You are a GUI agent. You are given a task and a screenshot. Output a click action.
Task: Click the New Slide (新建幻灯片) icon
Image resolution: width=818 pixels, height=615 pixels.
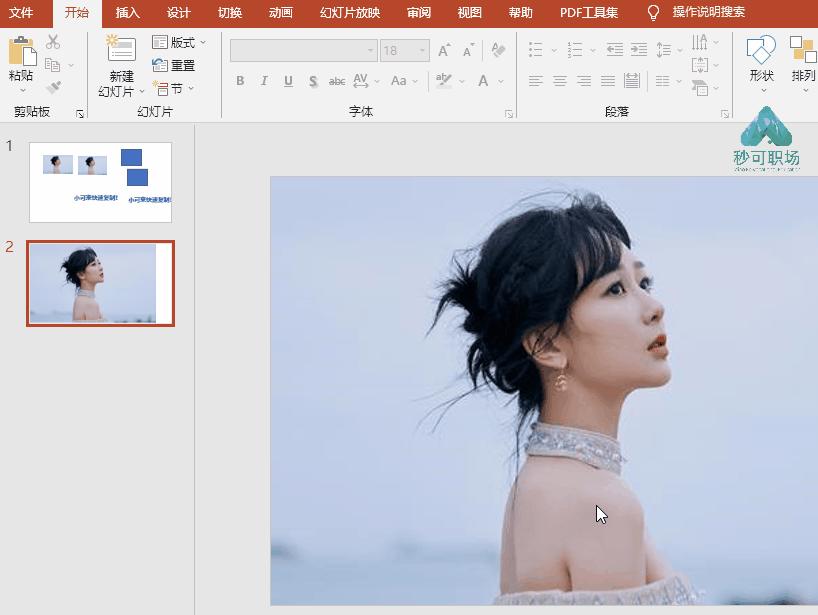pos(121,50)
